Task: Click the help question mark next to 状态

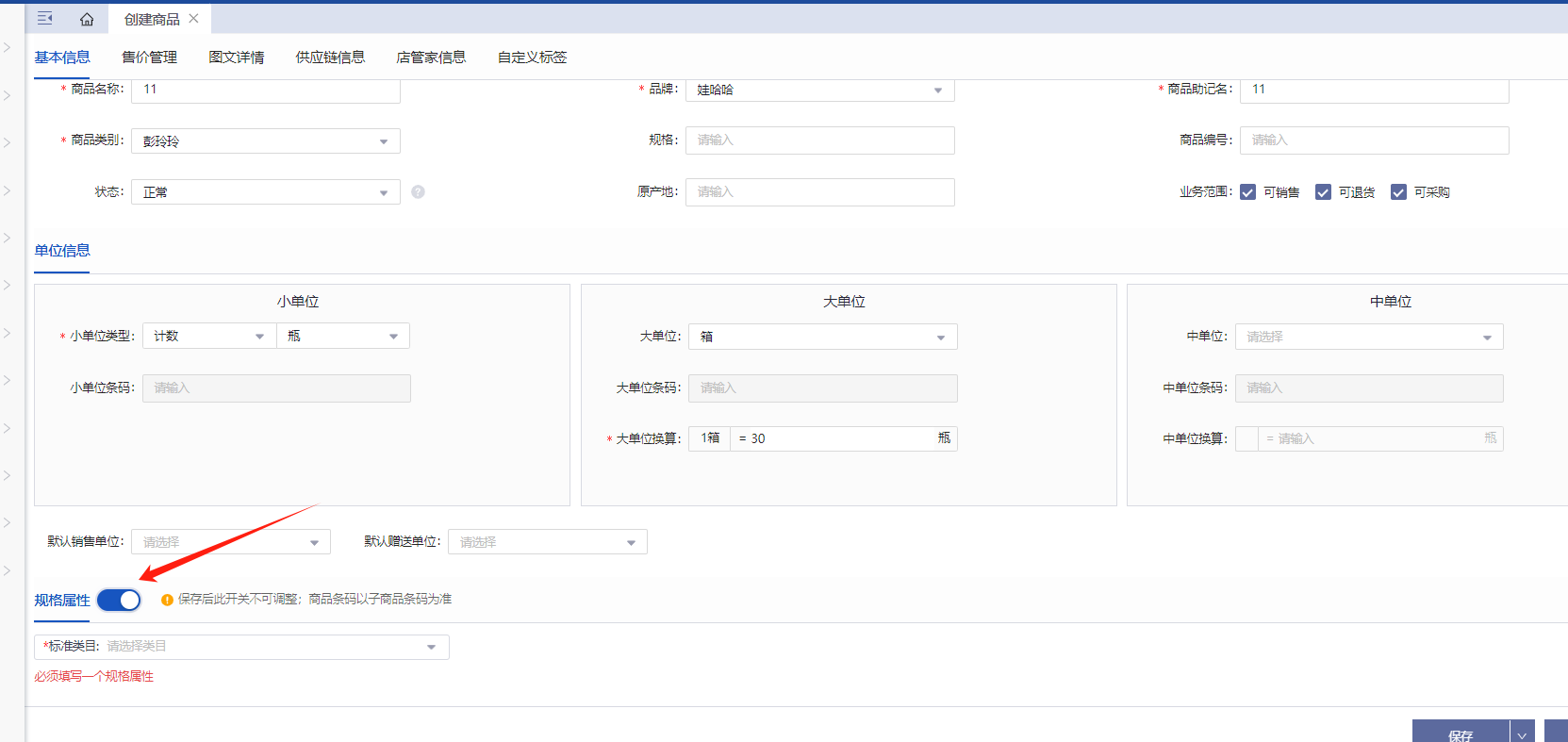Action: [418, 192]
